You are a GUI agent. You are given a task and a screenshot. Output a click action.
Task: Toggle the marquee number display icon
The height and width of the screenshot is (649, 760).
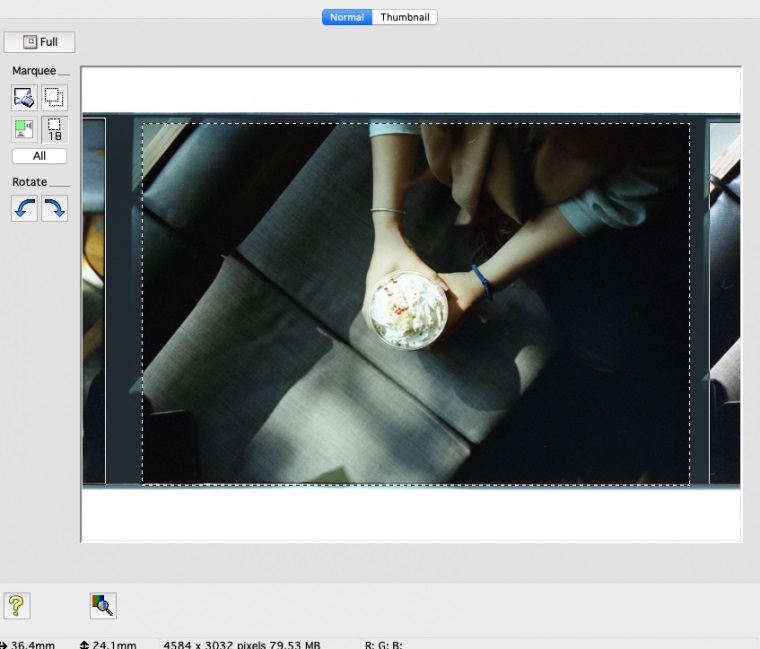[55, 129]
